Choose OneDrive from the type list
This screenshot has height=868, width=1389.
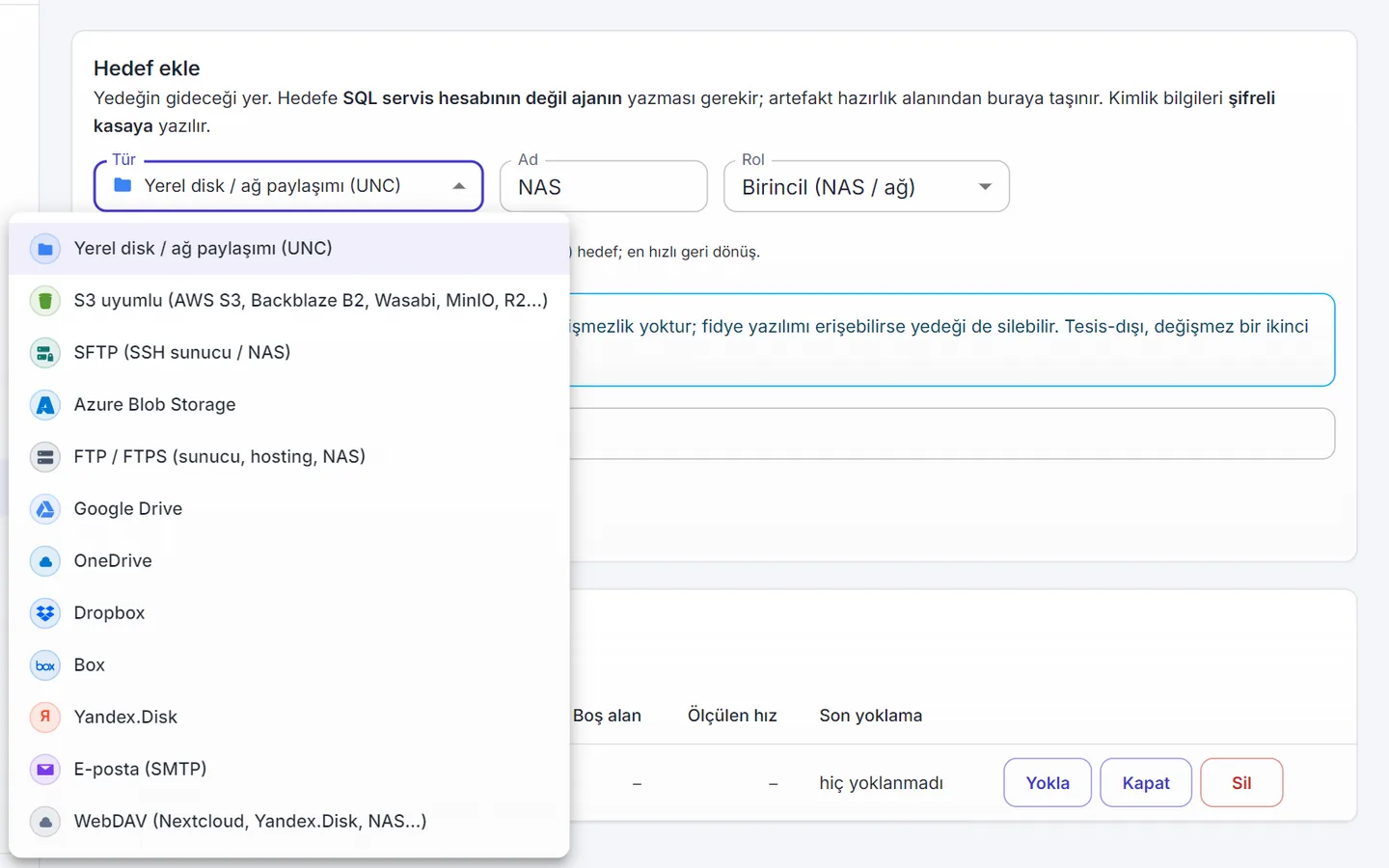pyautogui.click(x=289, y=561)
